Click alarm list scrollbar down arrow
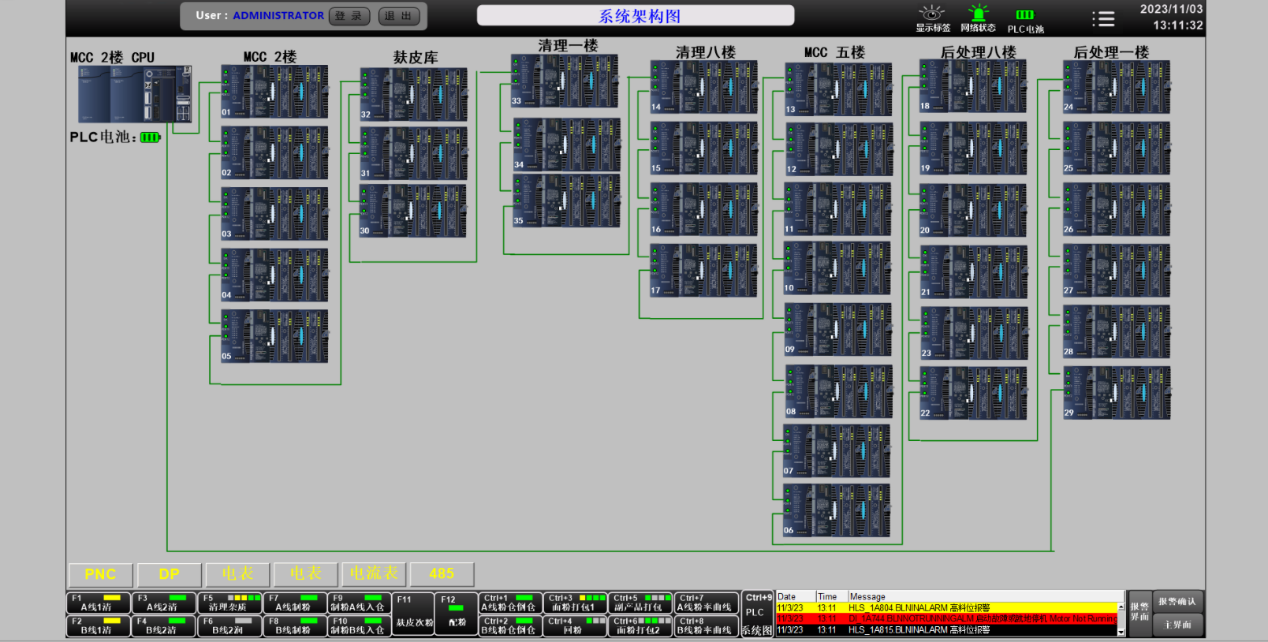Viewport: 1268px width, 642px height. (x=1120, y=631)
